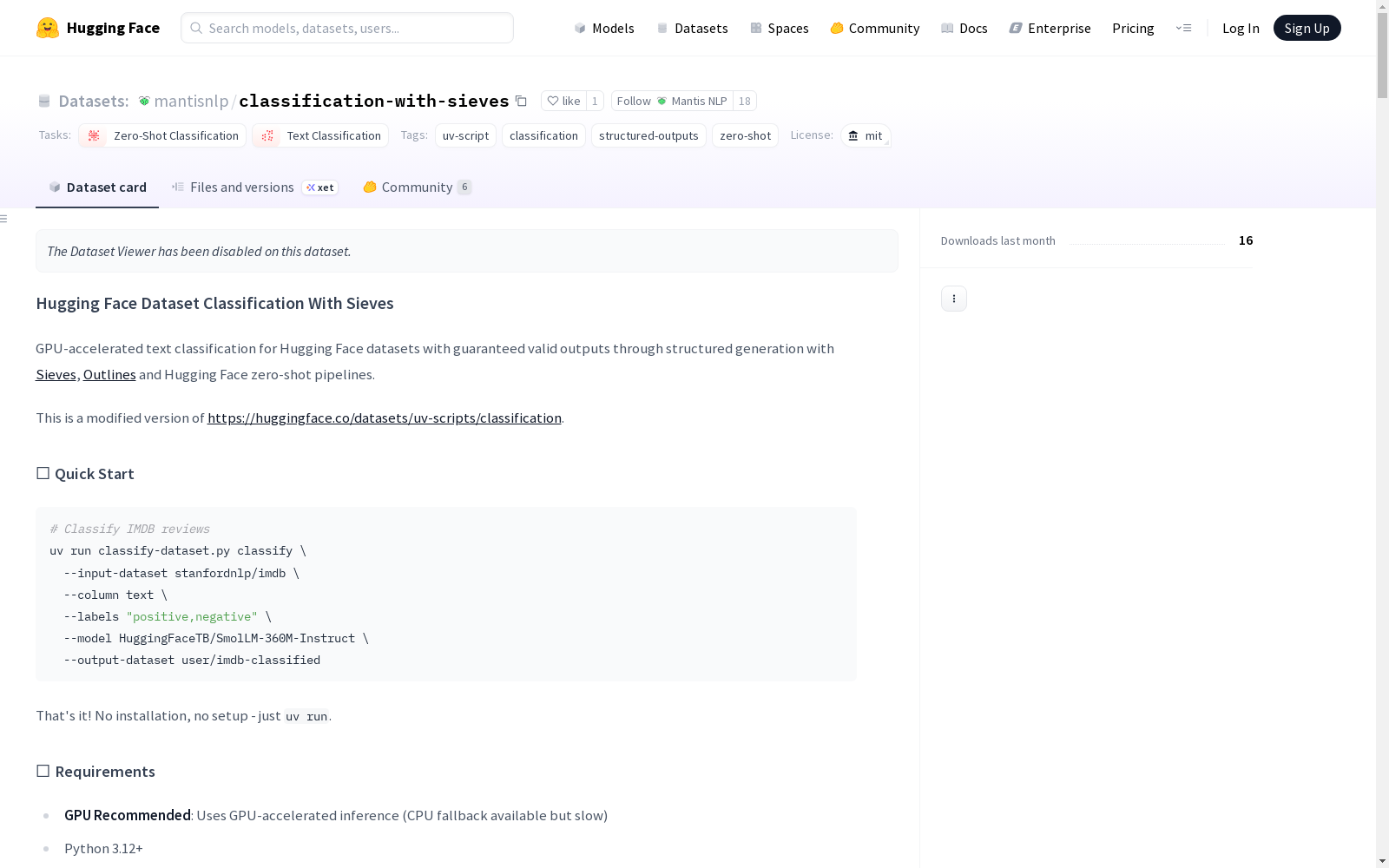Focus the search models, datasets, users field
This screenshot has height=868, width=1389.
click(x=347, y=28)
